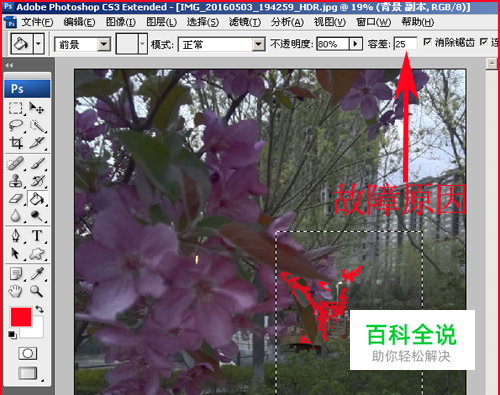Select the Magic Wand tool

coord(37,126)
